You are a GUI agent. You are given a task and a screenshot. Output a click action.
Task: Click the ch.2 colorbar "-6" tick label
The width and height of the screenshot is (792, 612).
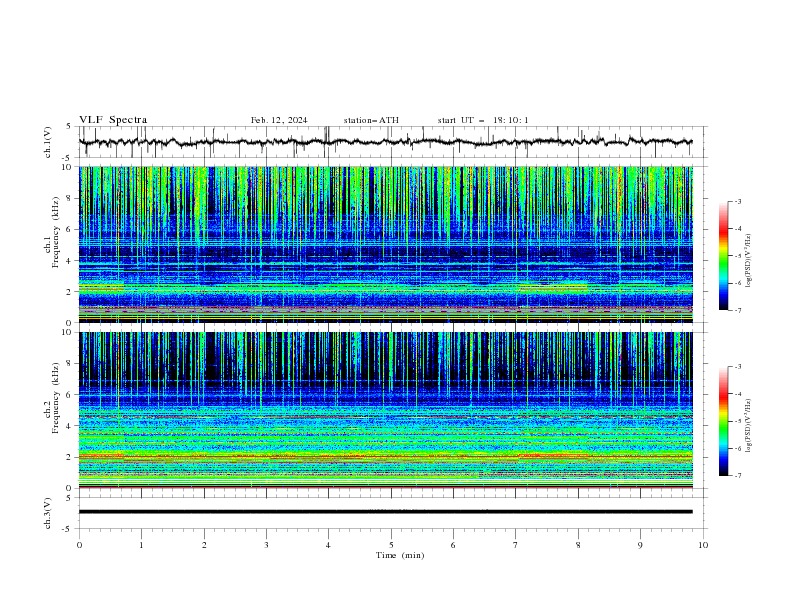738,448
